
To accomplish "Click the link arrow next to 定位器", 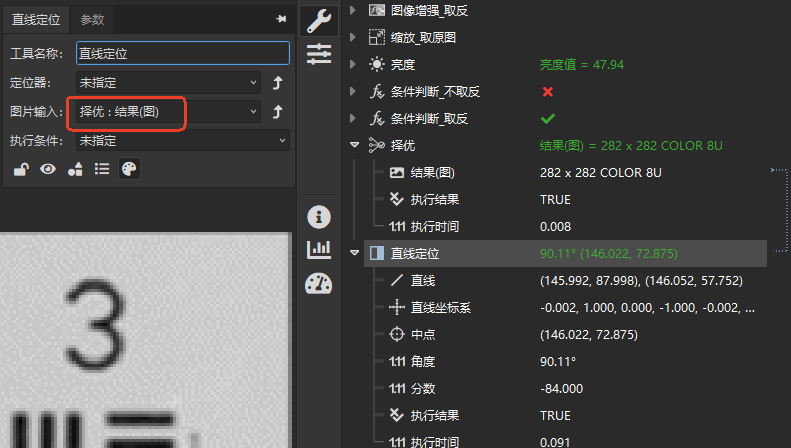I will coord(277,83).
